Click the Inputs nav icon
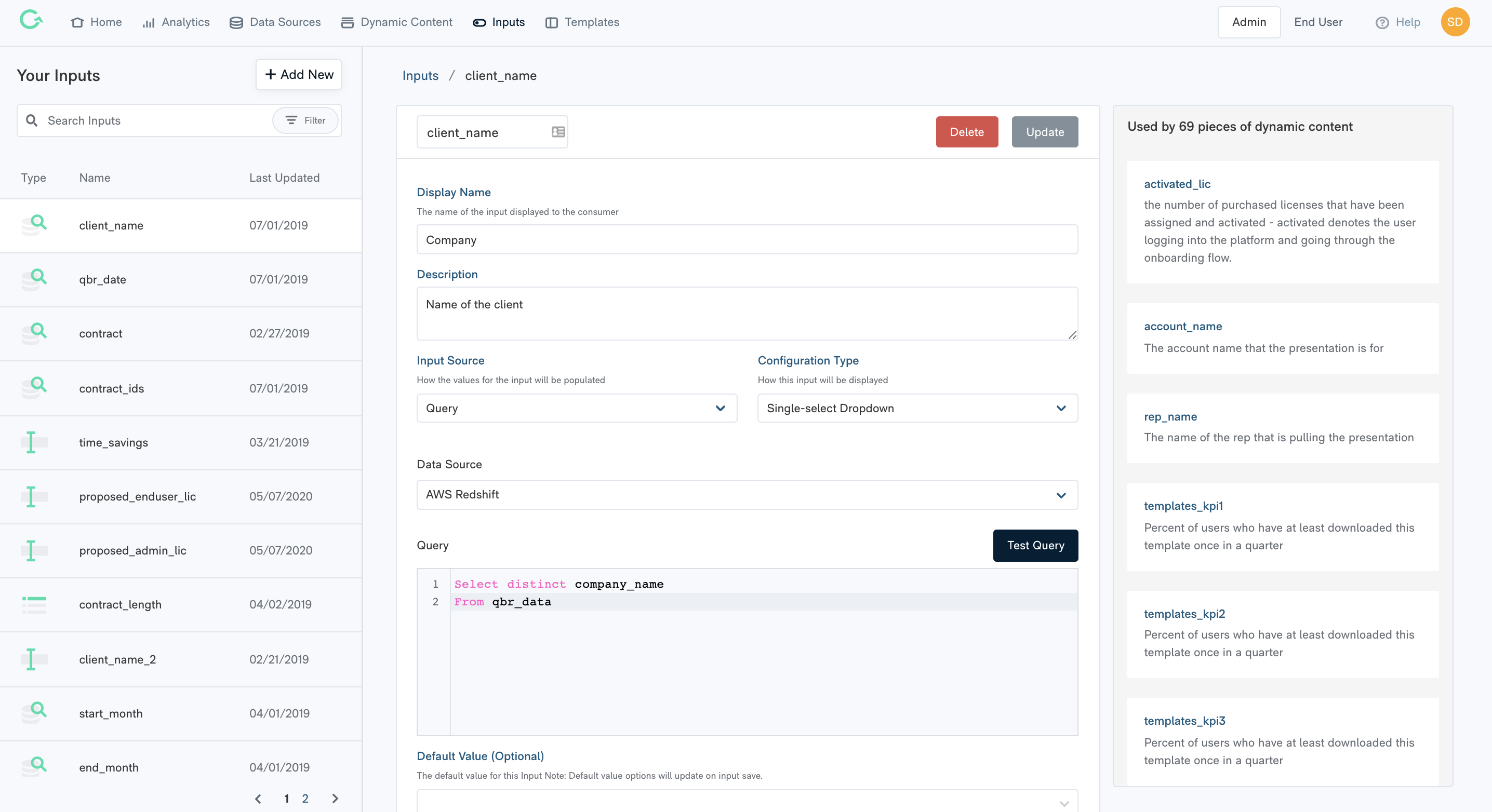 (479, 22)
